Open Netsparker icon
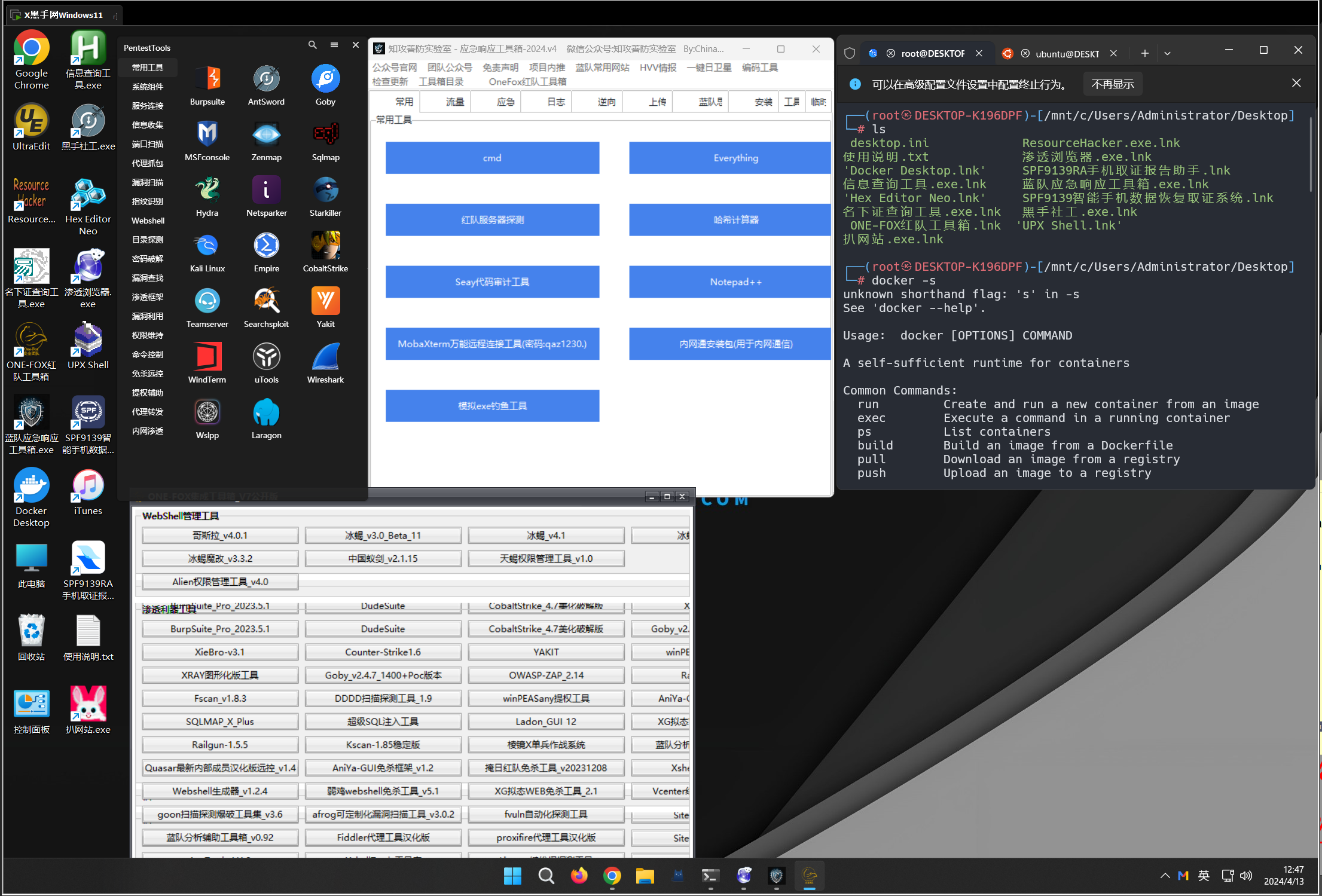 [x=266, y=197]
